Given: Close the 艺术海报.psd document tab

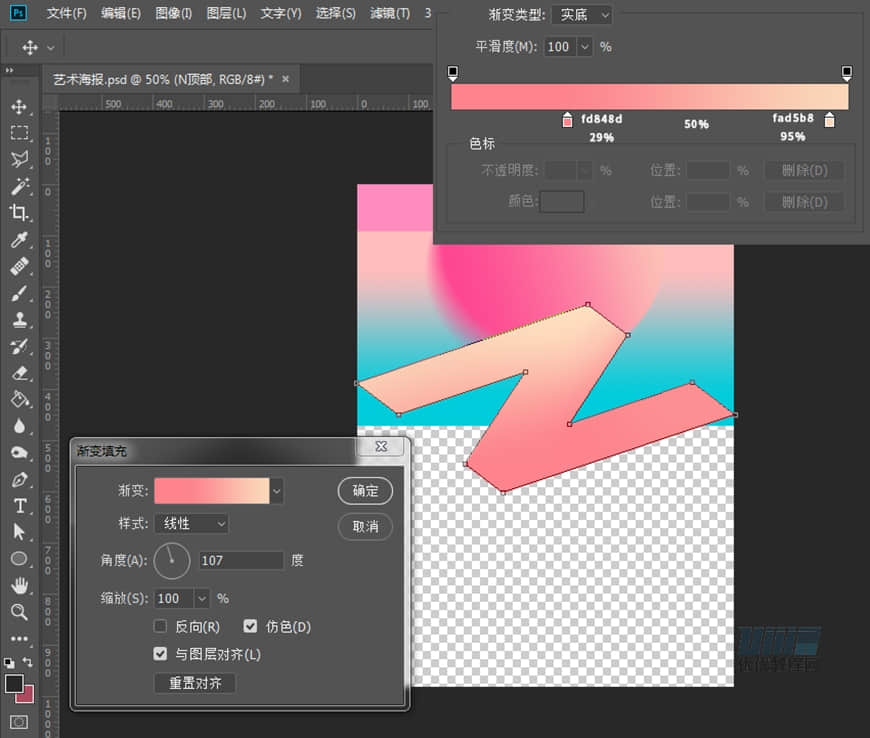Looking at the screenshot, I should [x=285, y=79].
